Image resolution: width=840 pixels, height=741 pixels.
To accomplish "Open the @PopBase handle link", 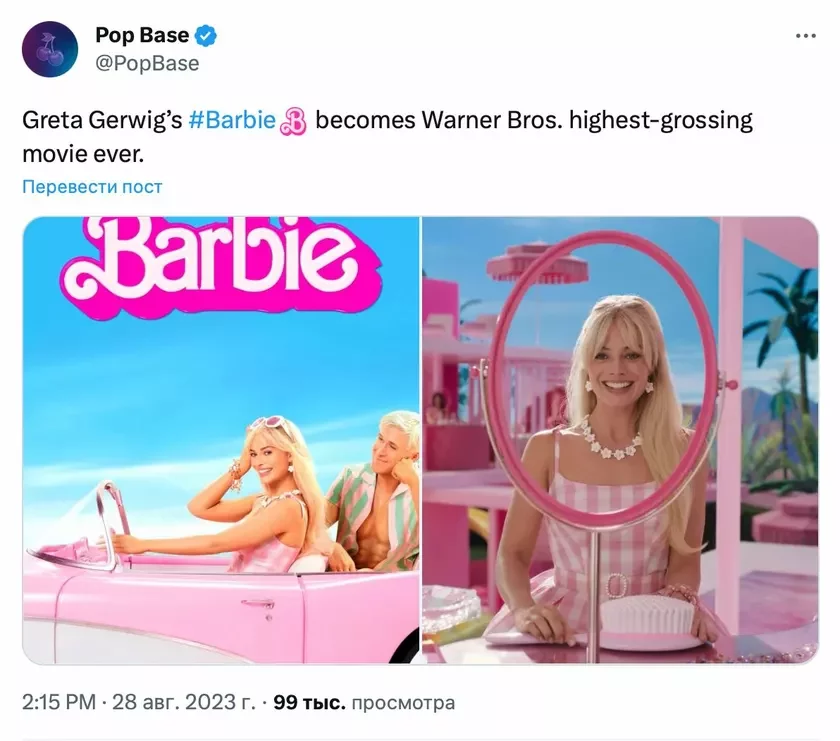I will click(147, 63).
